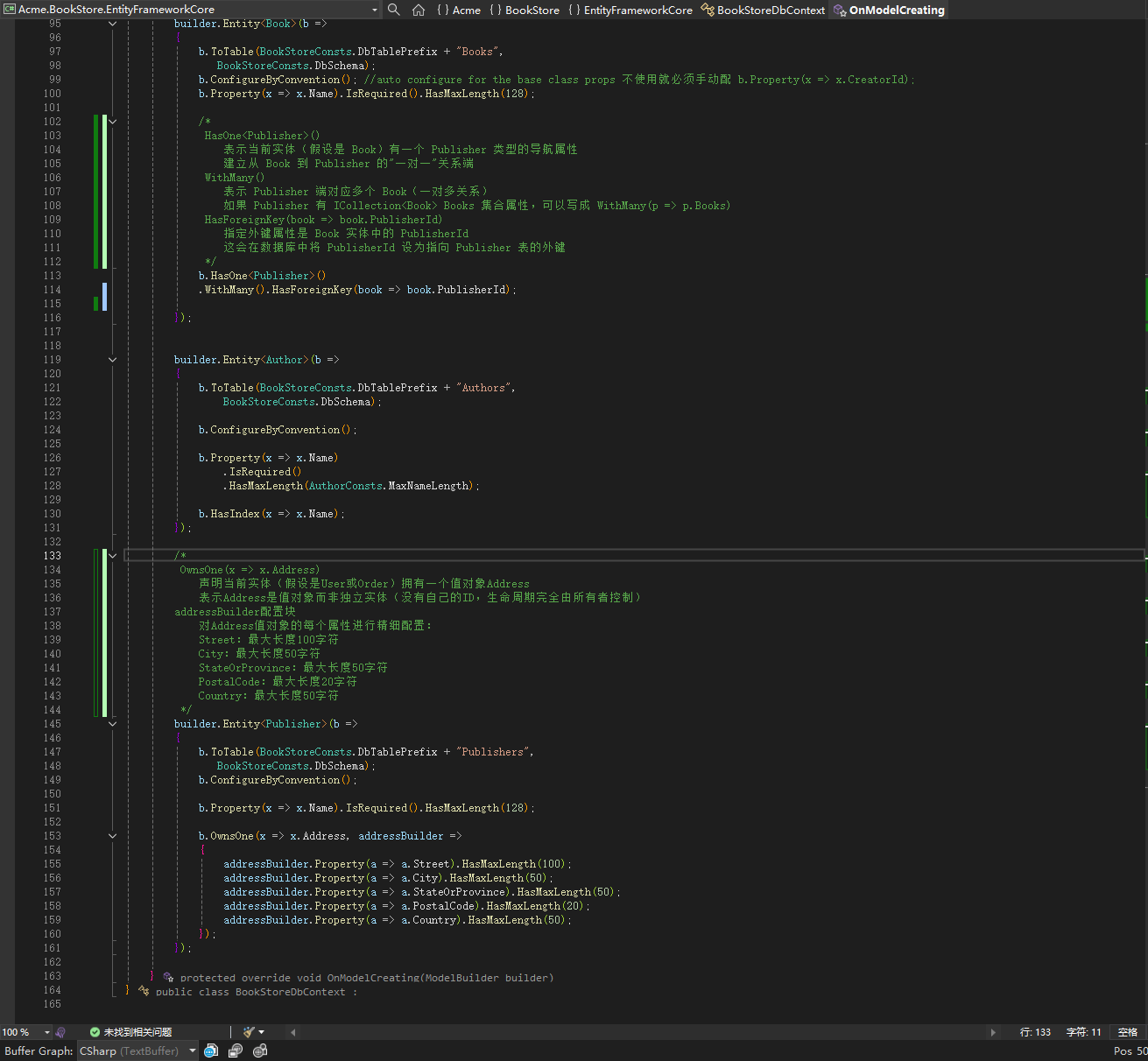
Task: Click the '行: 133' line indicator
Action: point(1035,1032)
